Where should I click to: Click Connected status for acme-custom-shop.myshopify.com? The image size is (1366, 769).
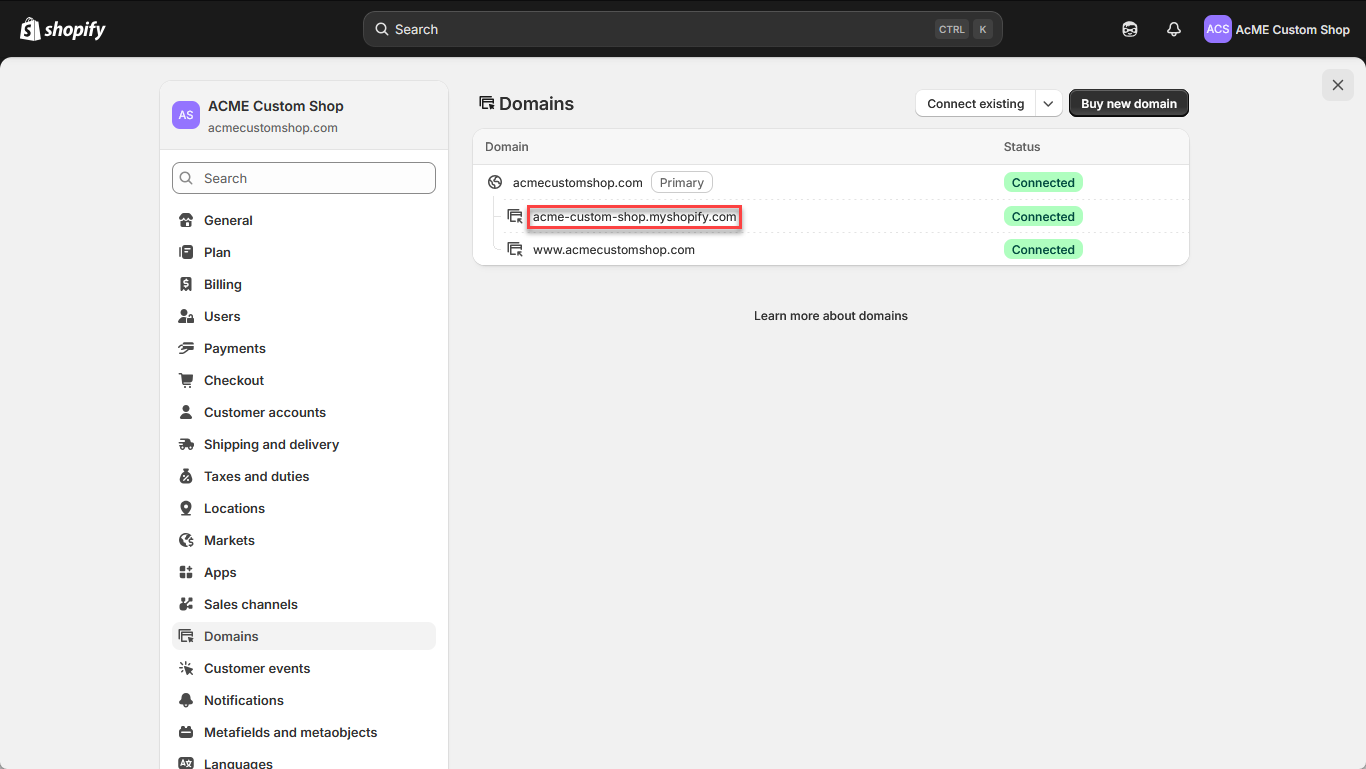1043,216
